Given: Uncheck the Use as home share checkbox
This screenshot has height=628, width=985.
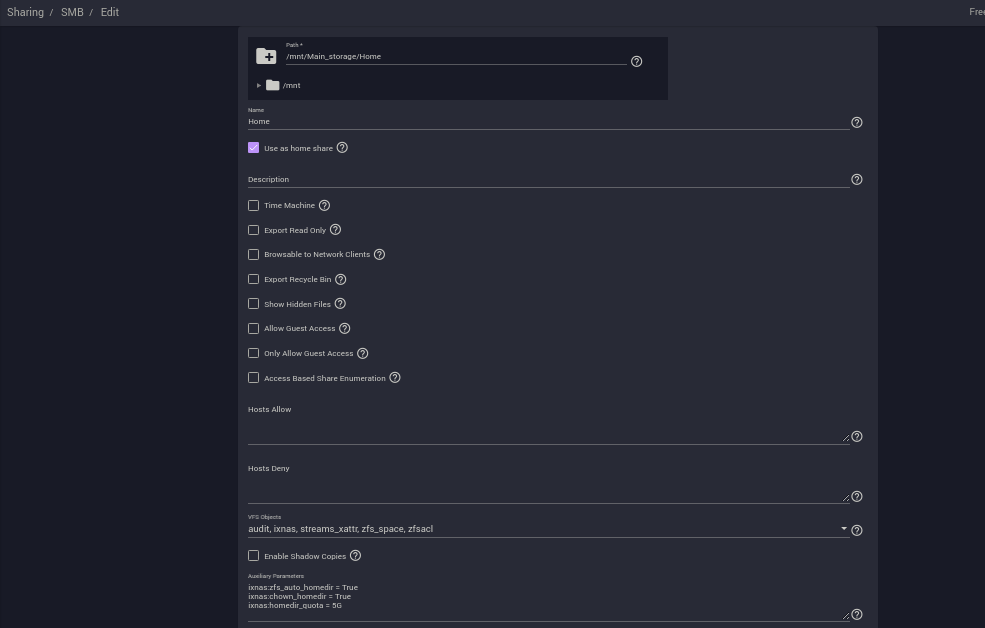Looking at the screenshot, I should (254, 148).
